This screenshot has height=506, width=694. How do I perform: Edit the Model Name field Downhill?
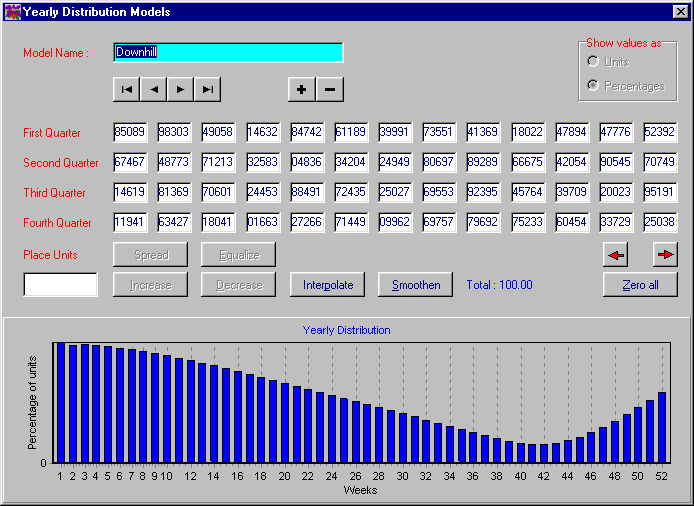228,52
